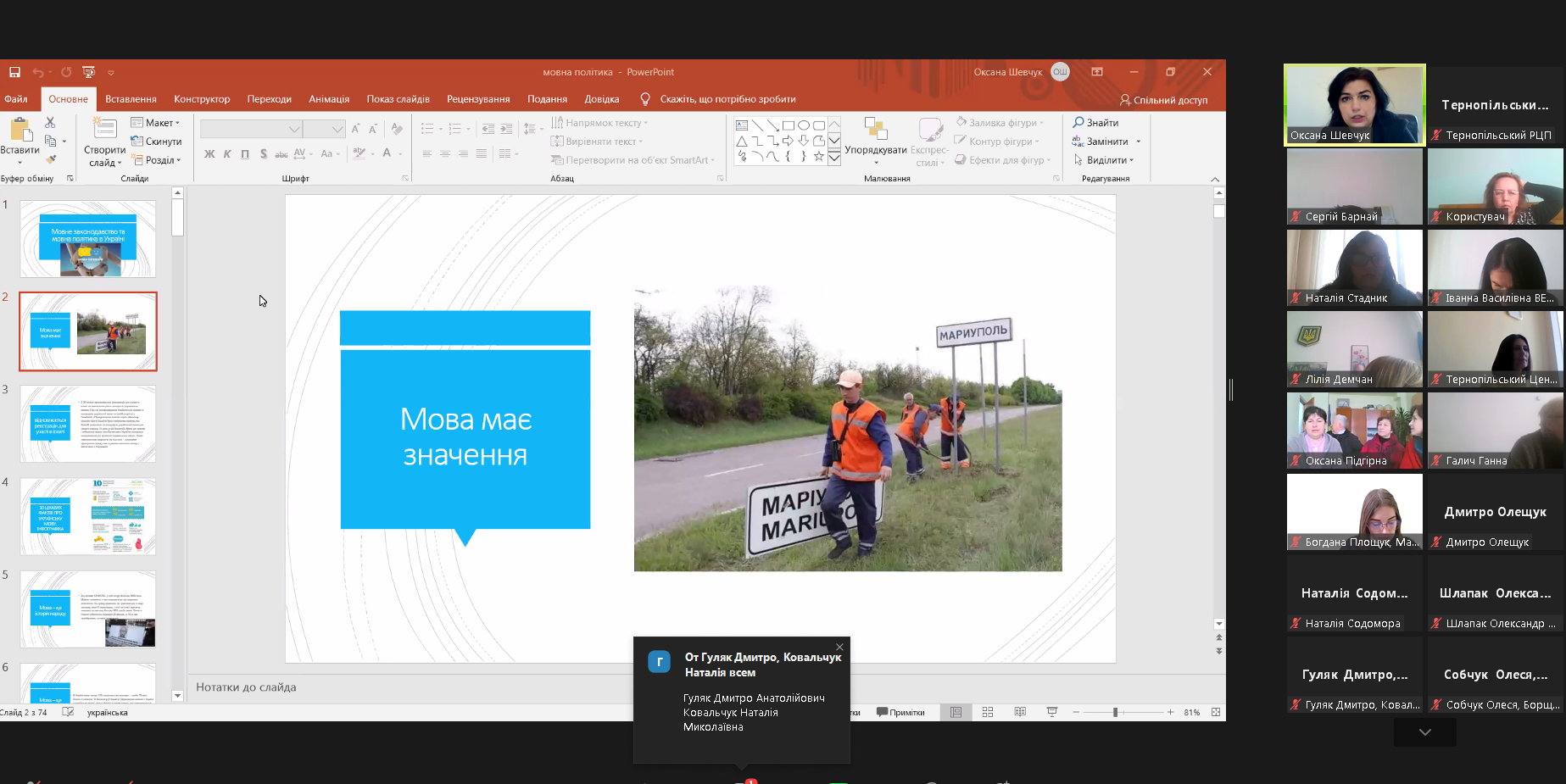The image size is (1566, 784).
Task: Click the clear formatting eraser icon
Action: coord(397,129)
